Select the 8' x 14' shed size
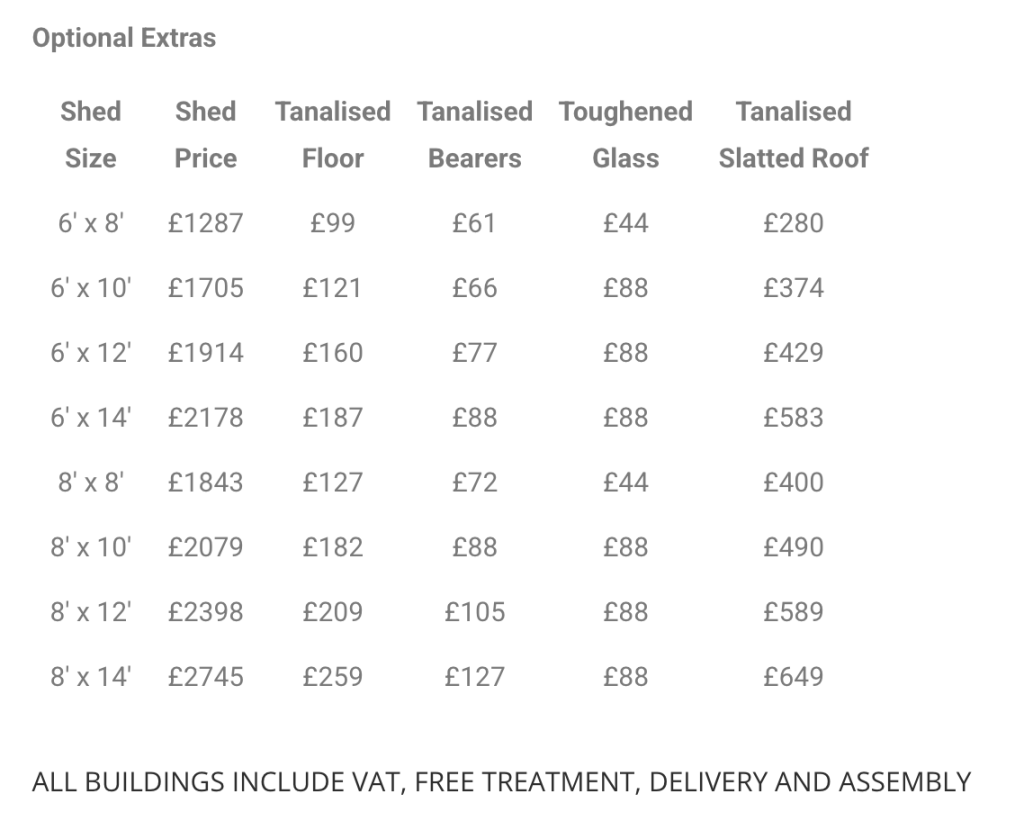 coord(91,676)
